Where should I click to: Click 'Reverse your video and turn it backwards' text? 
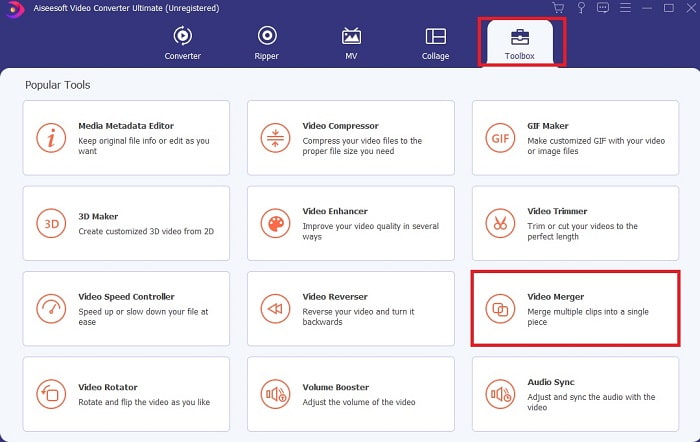click(x=358, y=317)
